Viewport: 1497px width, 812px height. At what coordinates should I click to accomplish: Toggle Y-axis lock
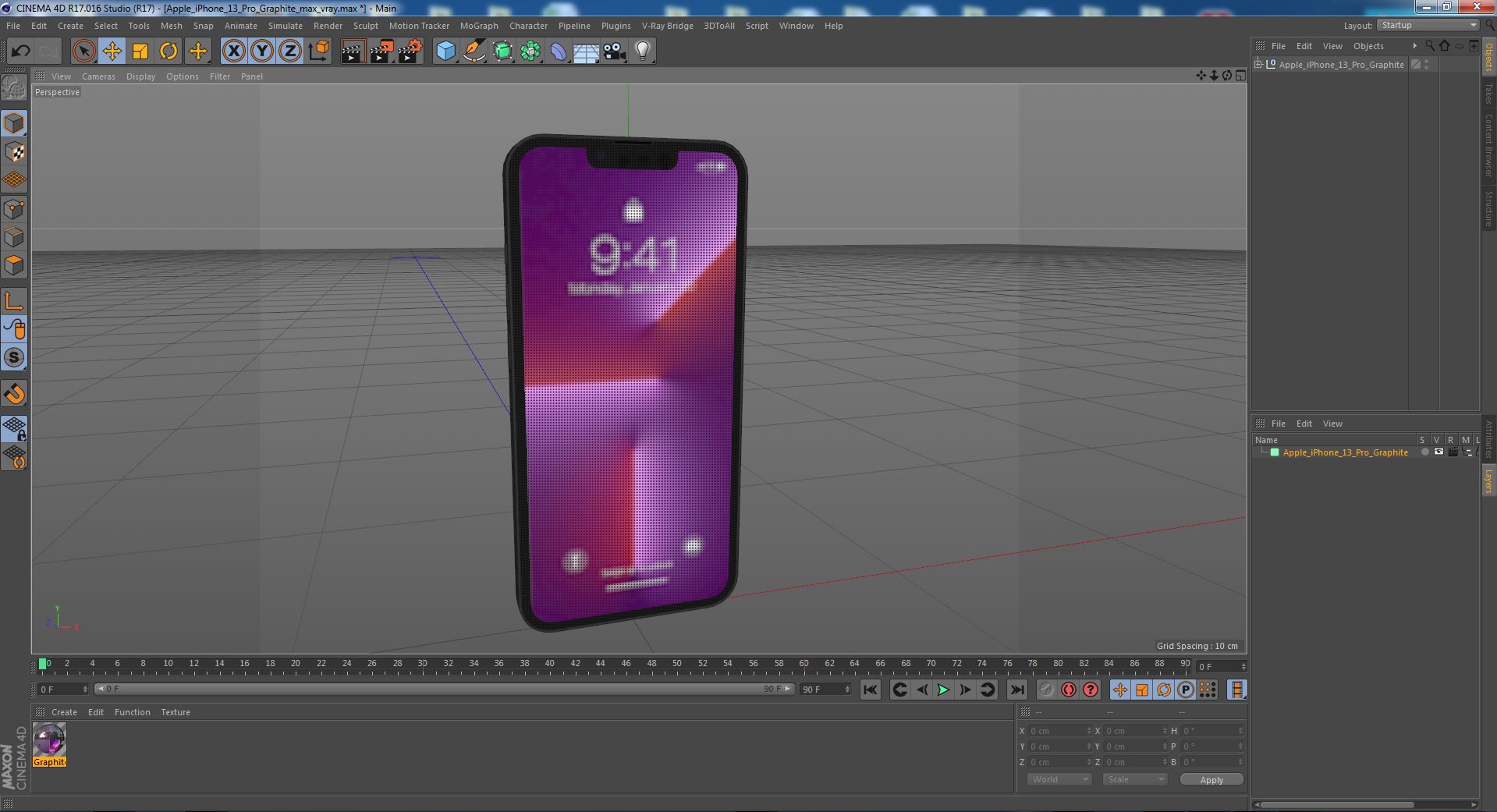click(262, 51)
